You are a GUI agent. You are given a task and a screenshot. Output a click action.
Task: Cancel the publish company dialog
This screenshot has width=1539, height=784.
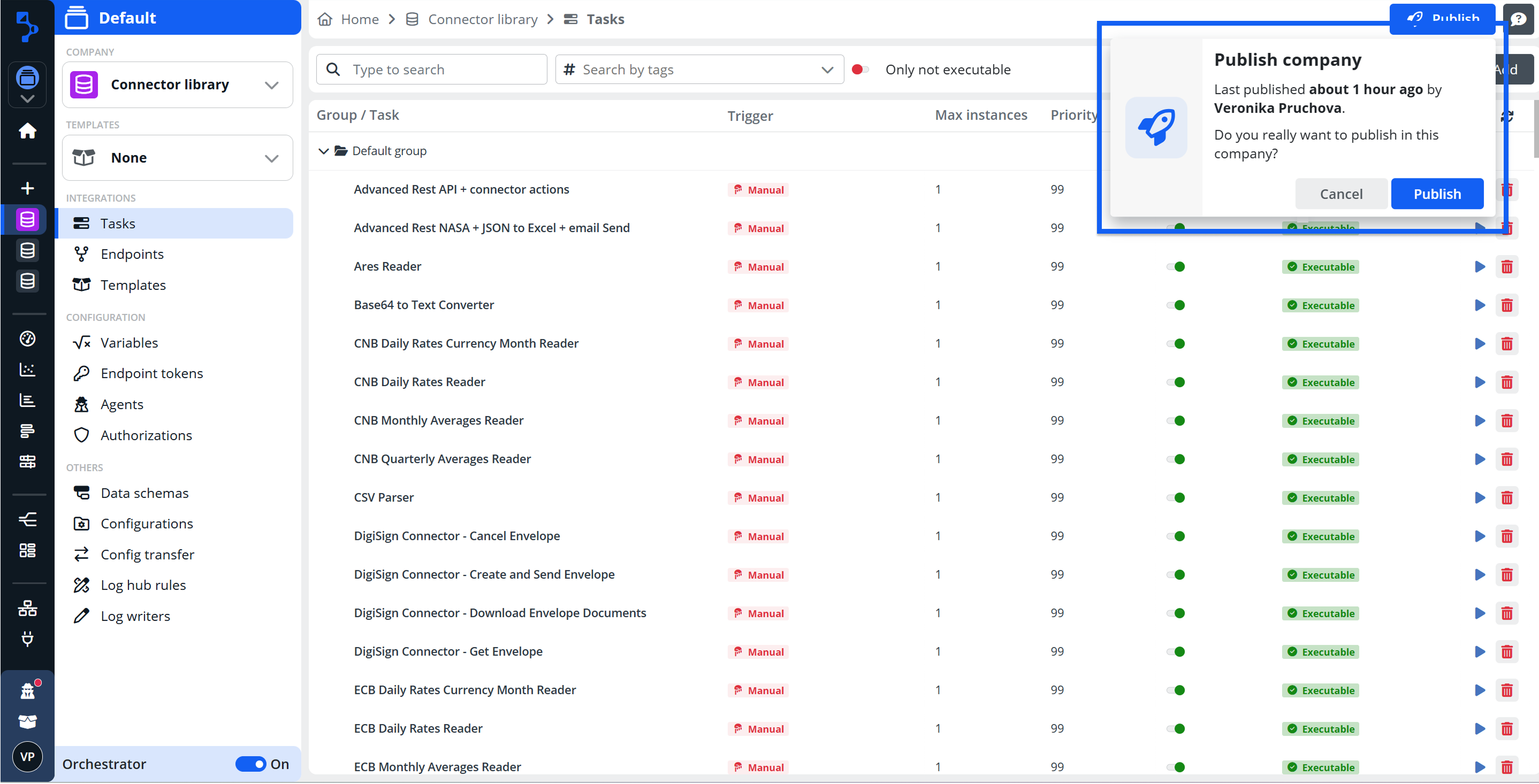tap(1340, 194)
